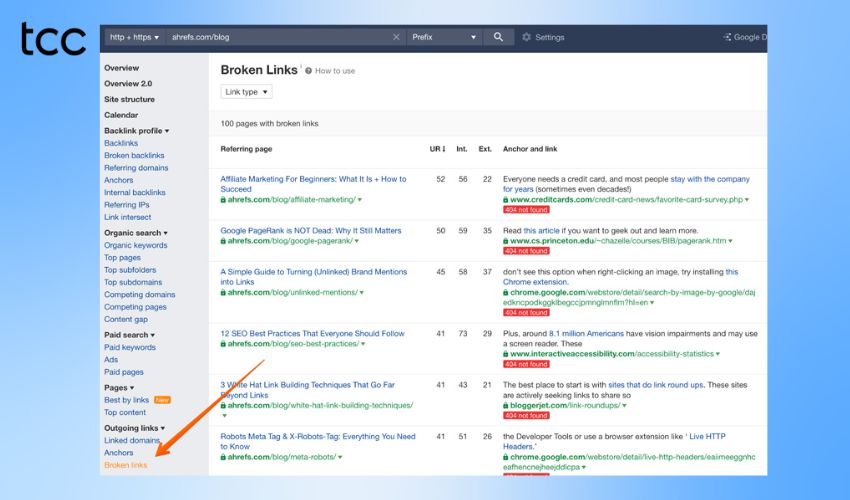Open Internal backlinks report
This screenshot has height=500, width=850.
coord(134,193)
